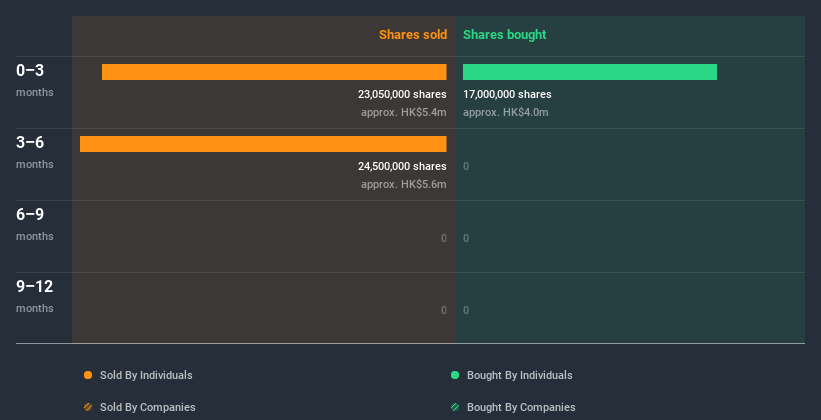
Task: Click the 9–12 months shares sold zero
Action: (443, 310)
